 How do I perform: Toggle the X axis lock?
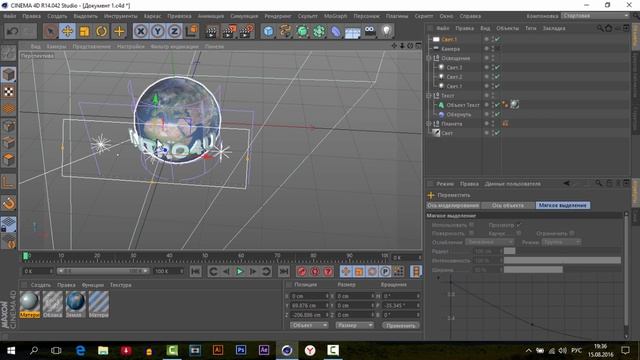[x=141, y=31]
